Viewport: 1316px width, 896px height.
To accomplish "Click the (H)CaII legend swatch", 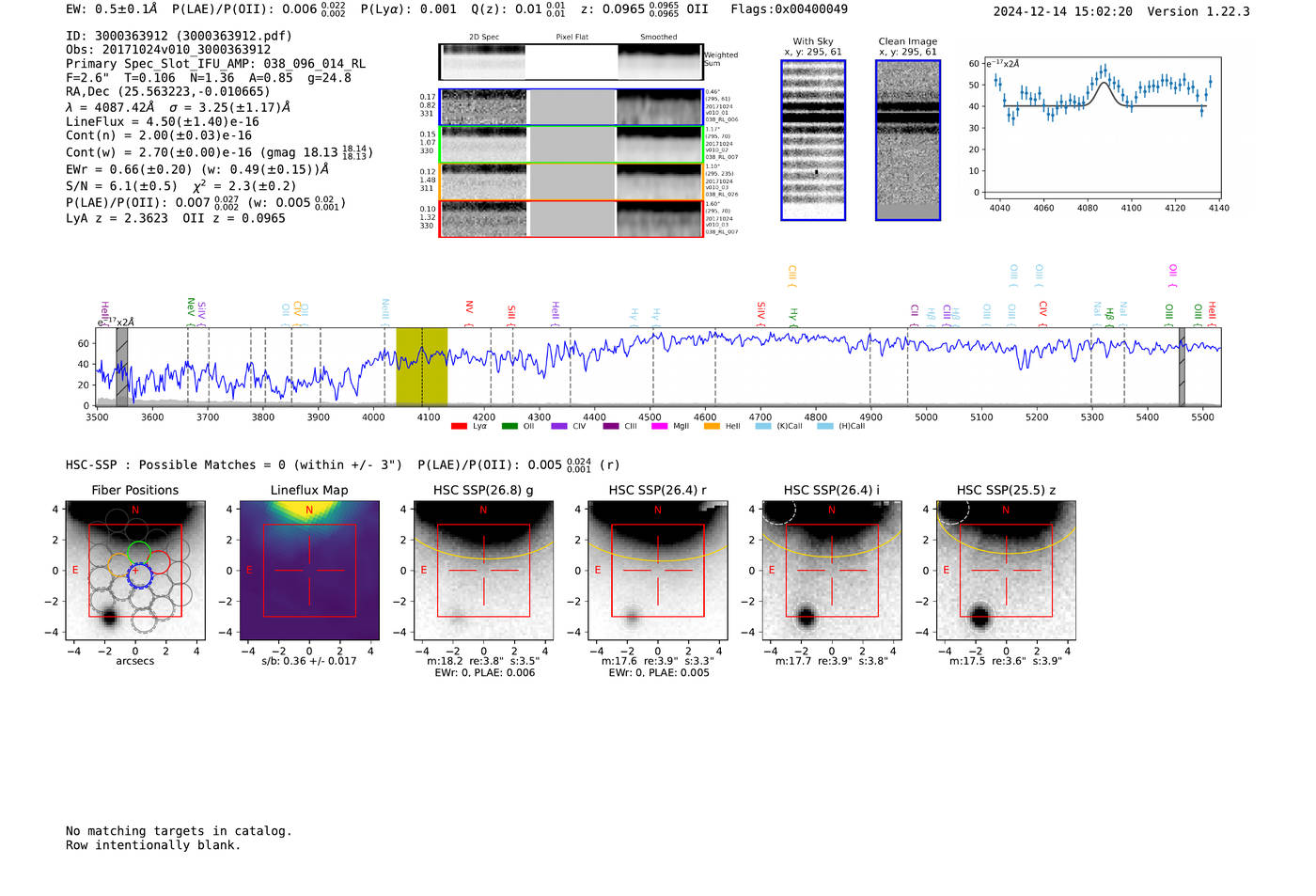I will click(825, 427).
